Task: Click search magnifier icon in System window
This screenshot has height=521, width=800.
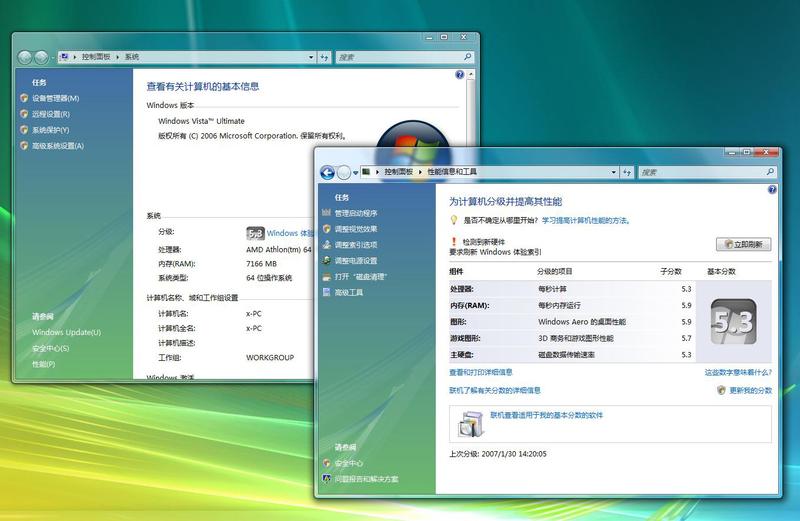Action: (467, 57)
